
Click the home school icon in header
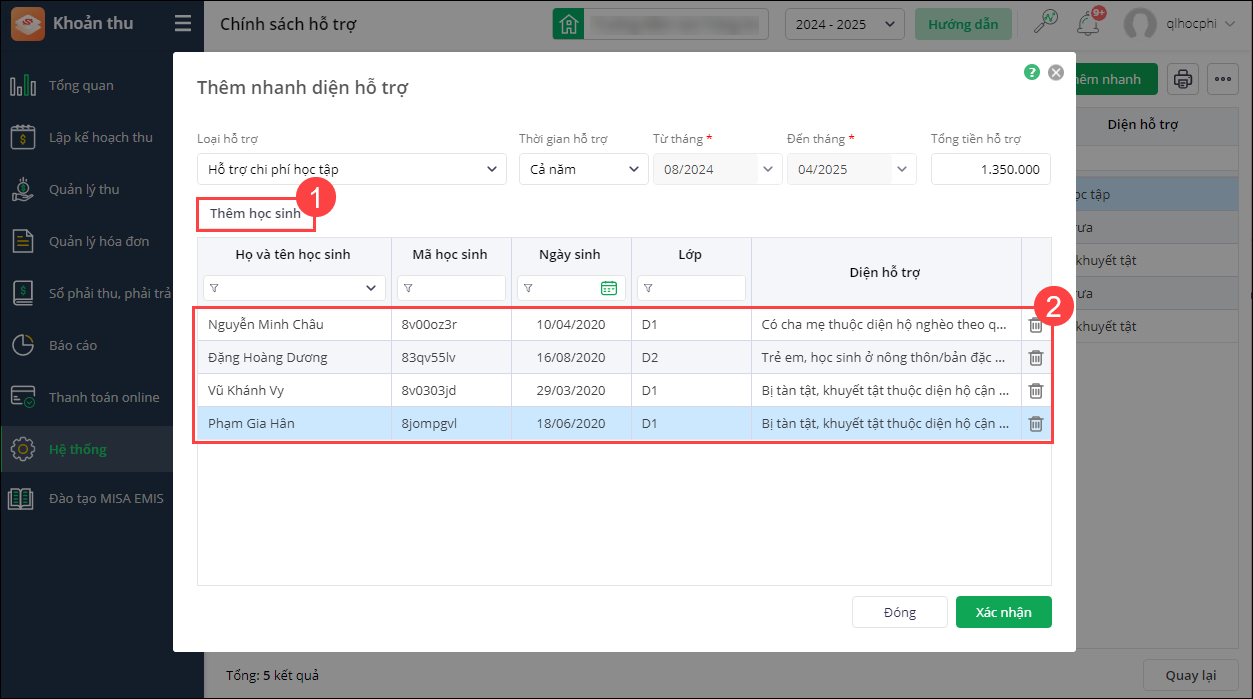569,24
